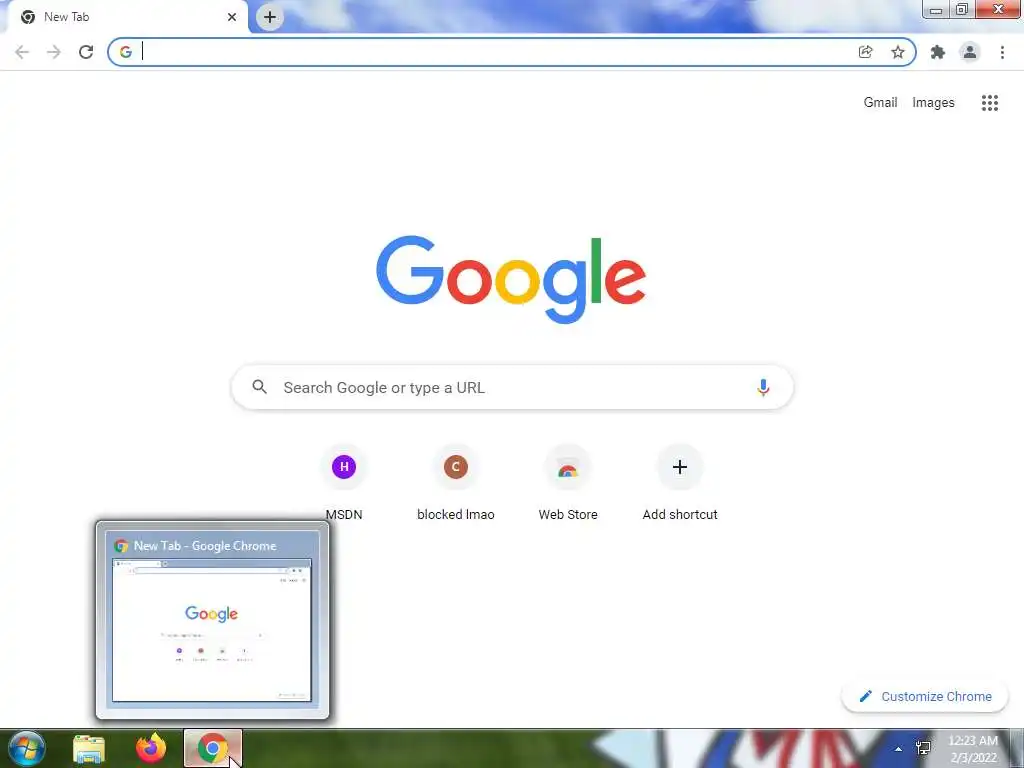This screenshot has width=1024, height=768.
Task: Bookmark this tab with the star icon
Action: 898,52
